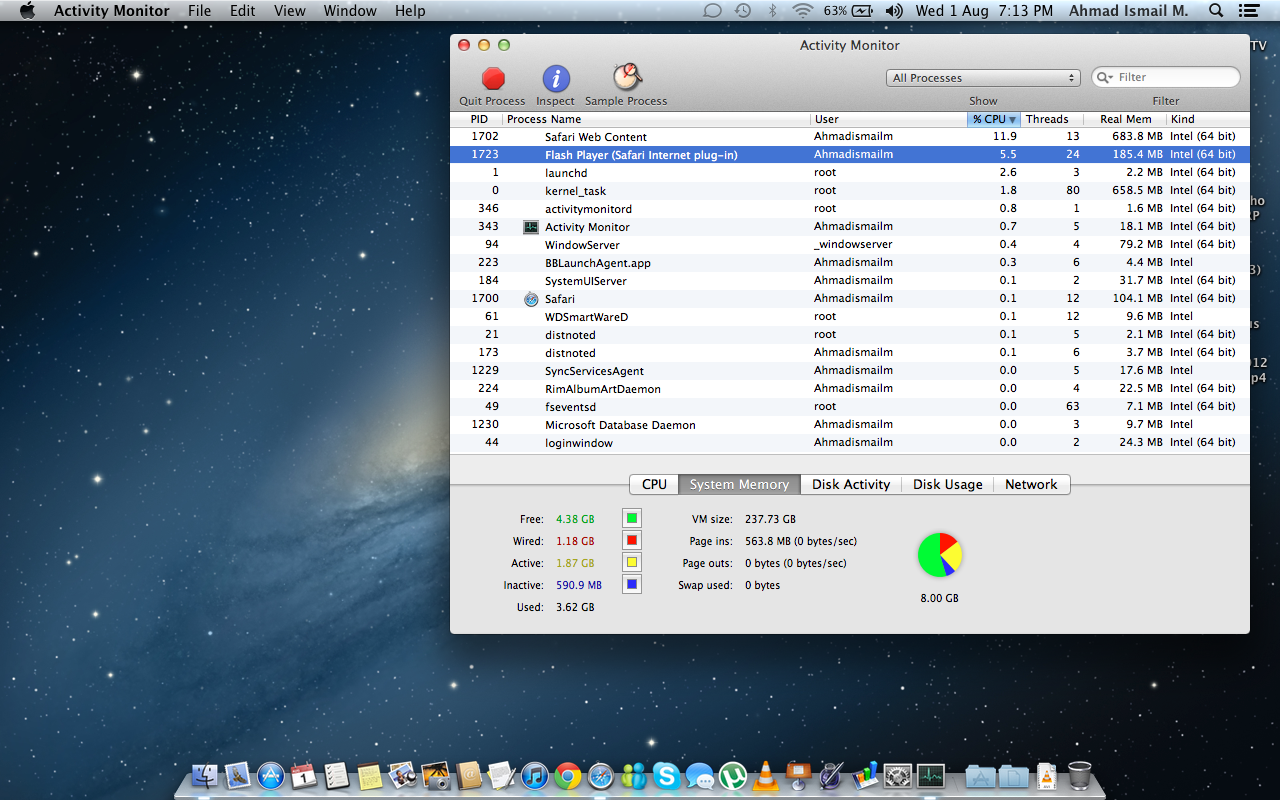1280x800 pixels.
Task: Click the red Wired memory color swatch
Action: (x=632, y=540)
